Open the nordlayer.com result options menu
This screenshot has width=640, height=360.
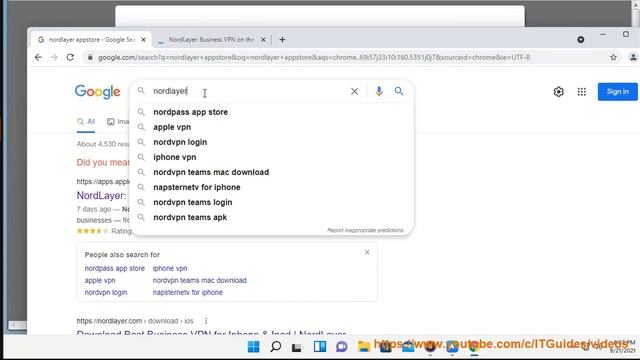point(206,321)
